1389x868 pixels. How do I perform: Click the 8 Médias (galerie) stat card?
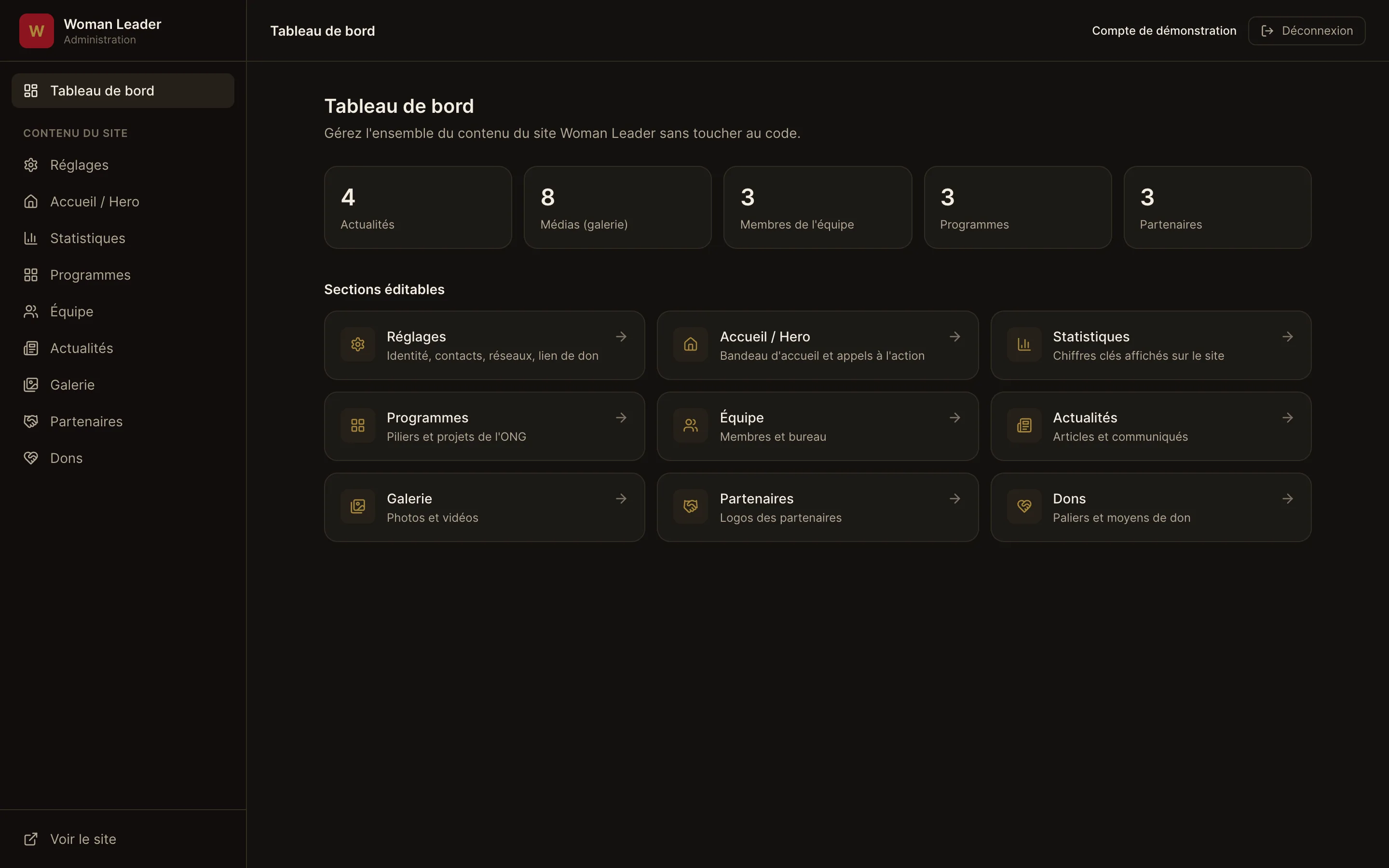618,207
